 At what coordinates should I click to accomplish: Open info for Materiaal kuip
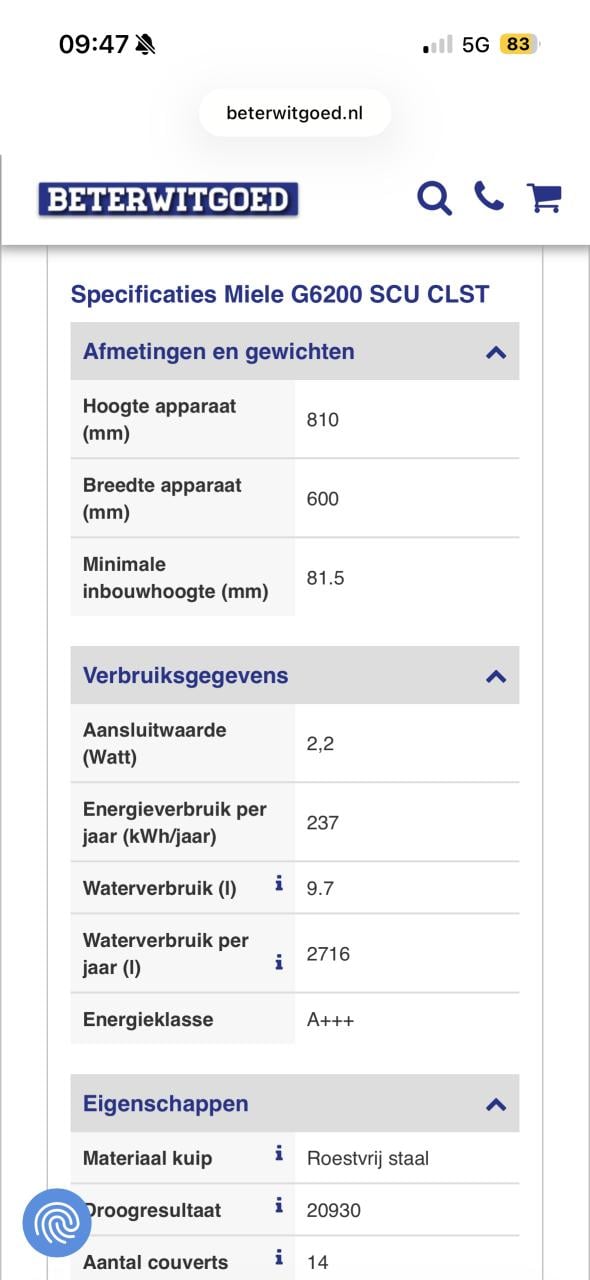pos(277,1153)
